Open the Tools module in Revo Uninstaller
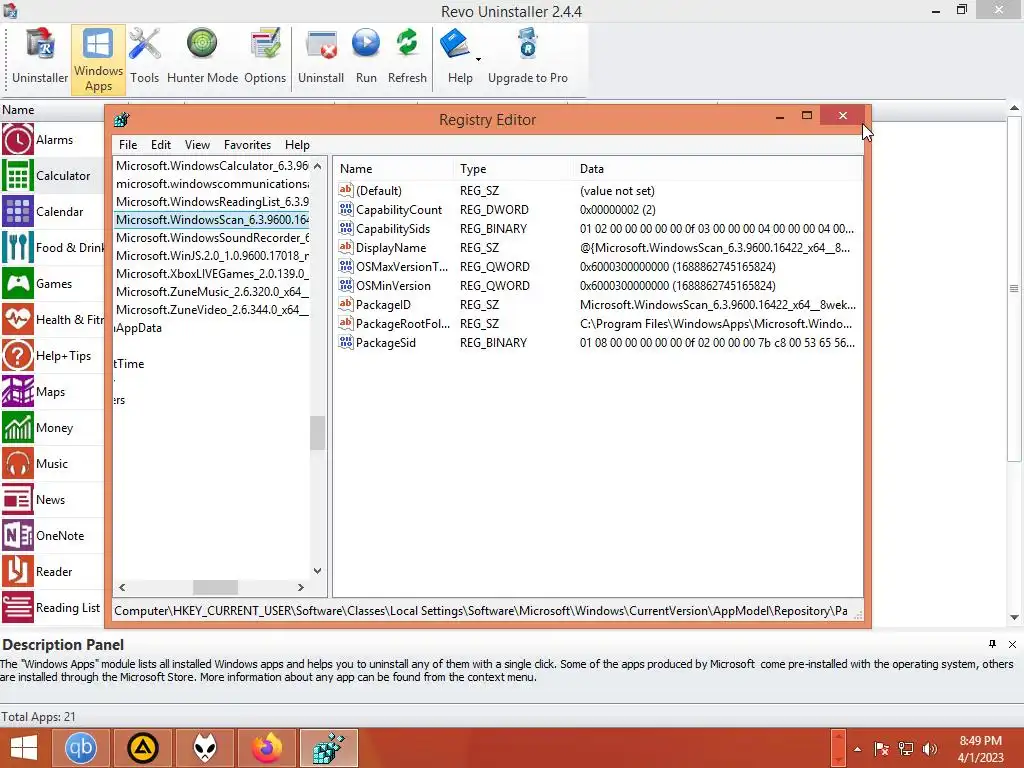 click(144, 59)
